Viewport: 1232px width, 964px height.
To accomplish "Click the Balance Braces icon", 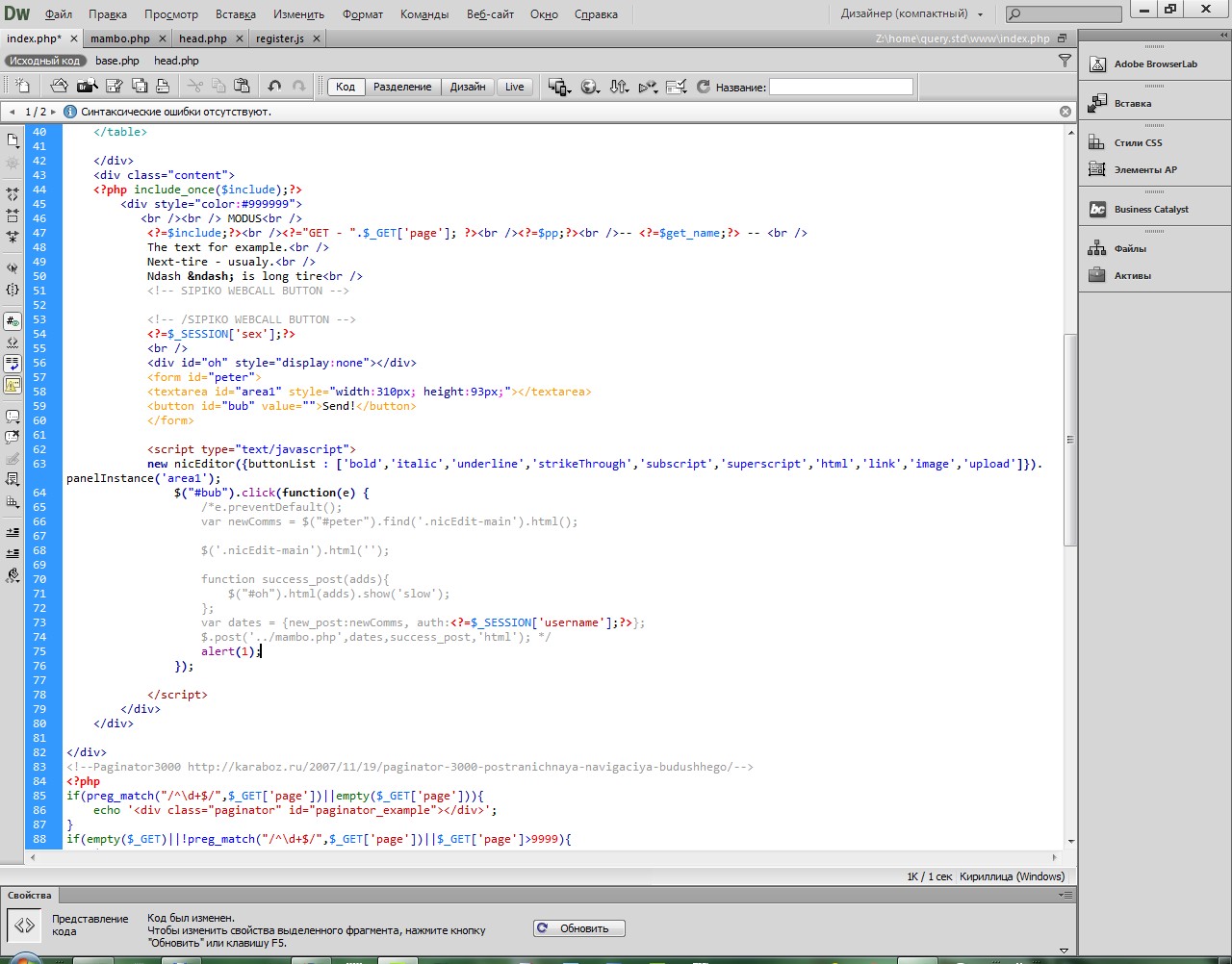I will (x=13, y=289).
